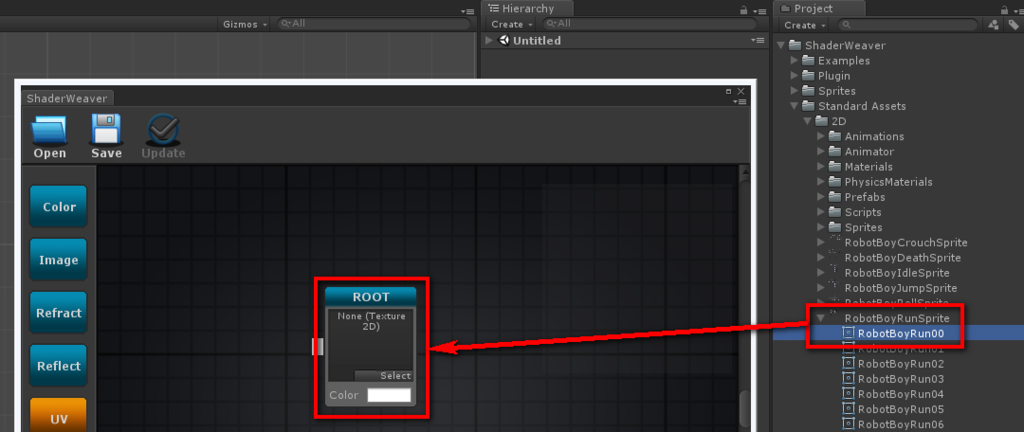1024x432 pixels.
Task: Add a Color node from the sidebar
Action: coord(59,207)
